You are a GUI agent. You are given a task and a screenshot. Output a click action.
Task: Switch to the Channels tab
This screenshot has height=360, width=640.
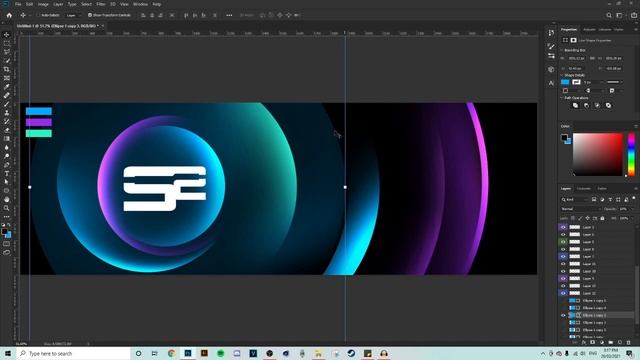click(584, 189)
